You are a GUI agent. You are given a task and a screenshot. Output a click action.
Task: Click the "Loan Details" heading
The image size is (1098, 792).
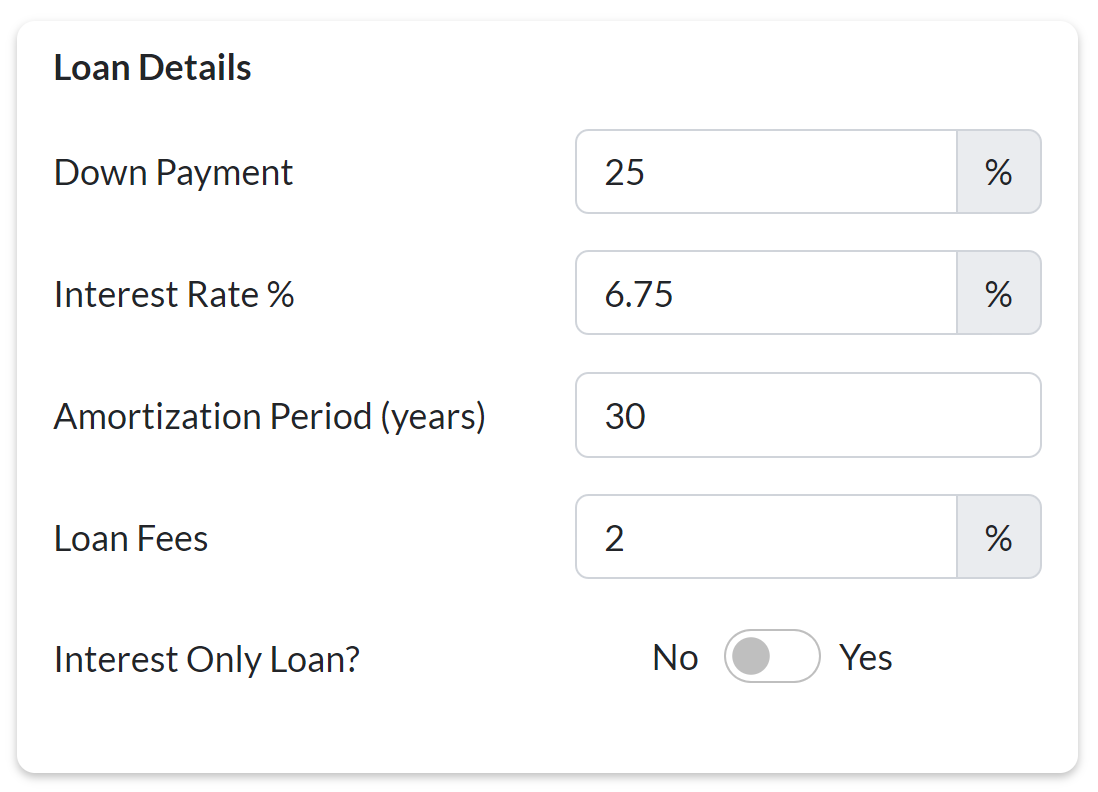coord(152,68)
